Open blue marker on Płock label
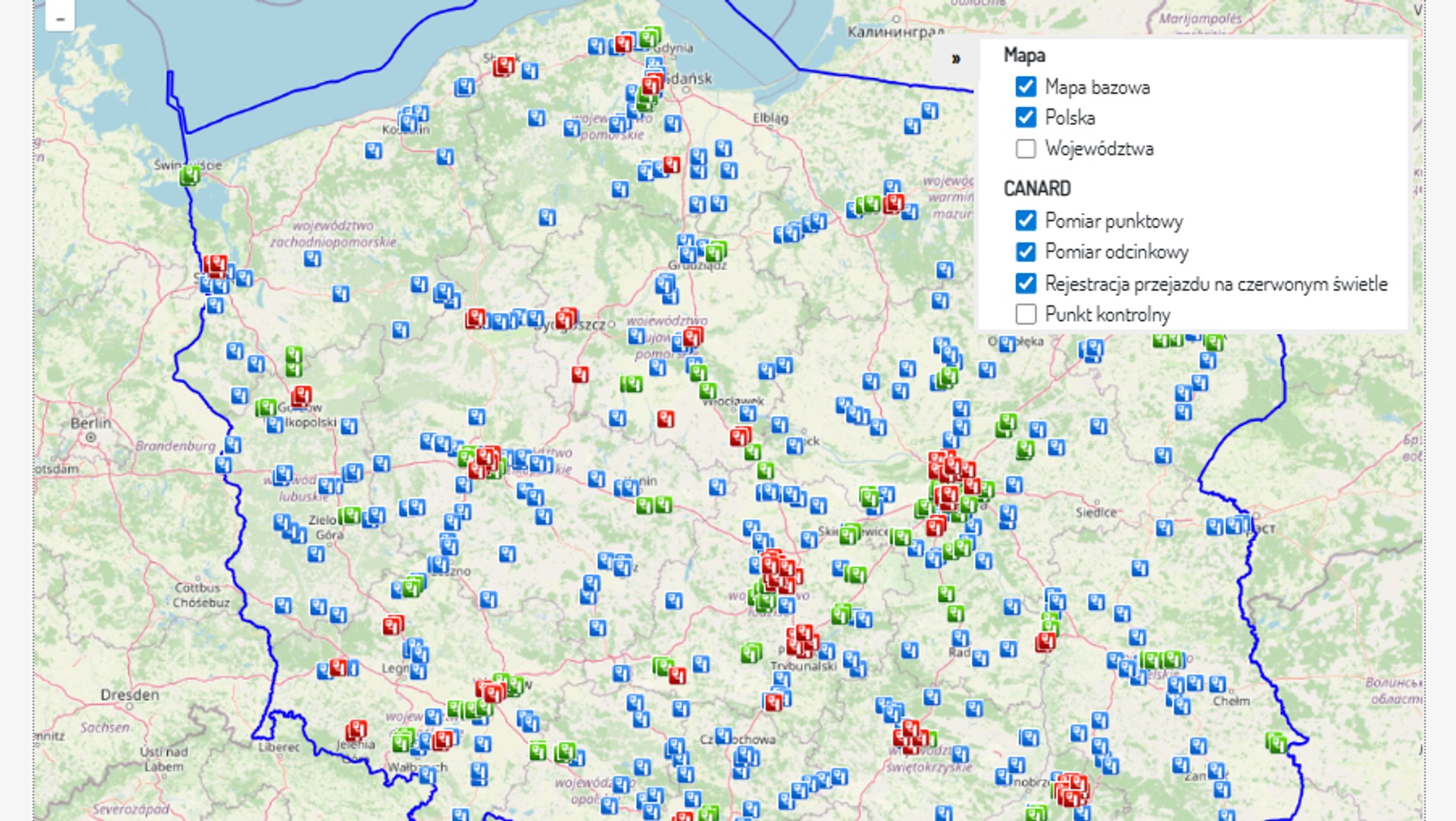Screen dimensions: 1456x821 click(x=795, y=446)
